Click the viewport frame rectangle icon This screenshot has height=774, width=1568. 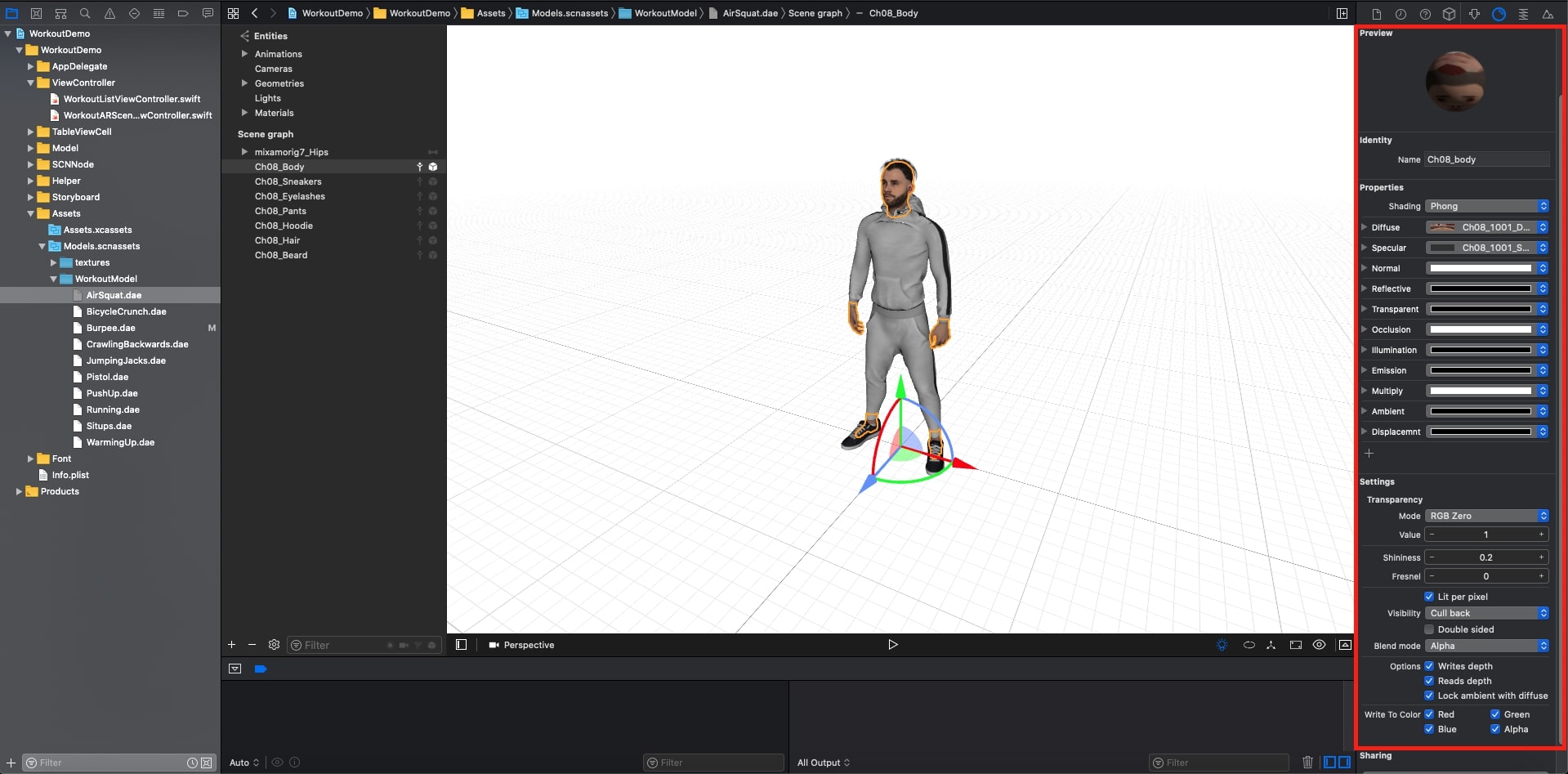[x=1295, y=645]
